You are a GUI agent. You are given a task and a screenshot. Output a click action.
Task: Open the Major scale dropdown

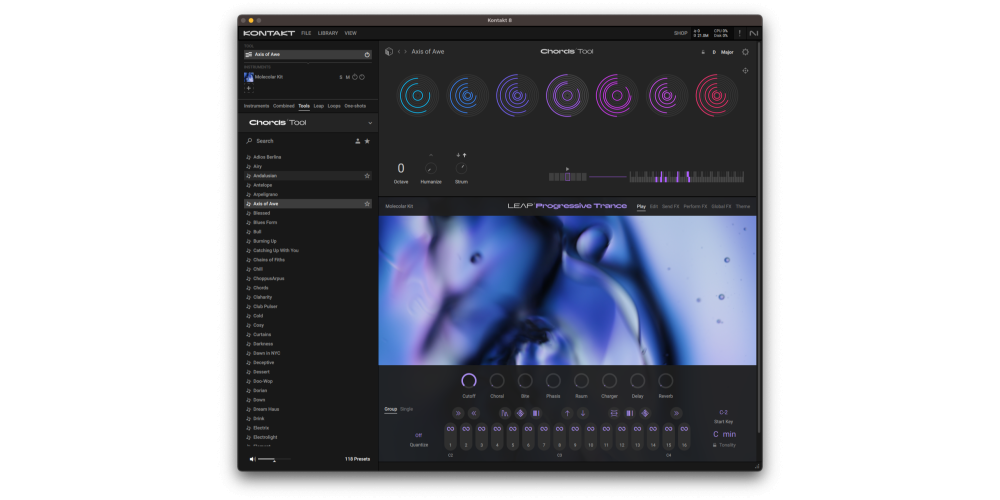coord(727,52)
